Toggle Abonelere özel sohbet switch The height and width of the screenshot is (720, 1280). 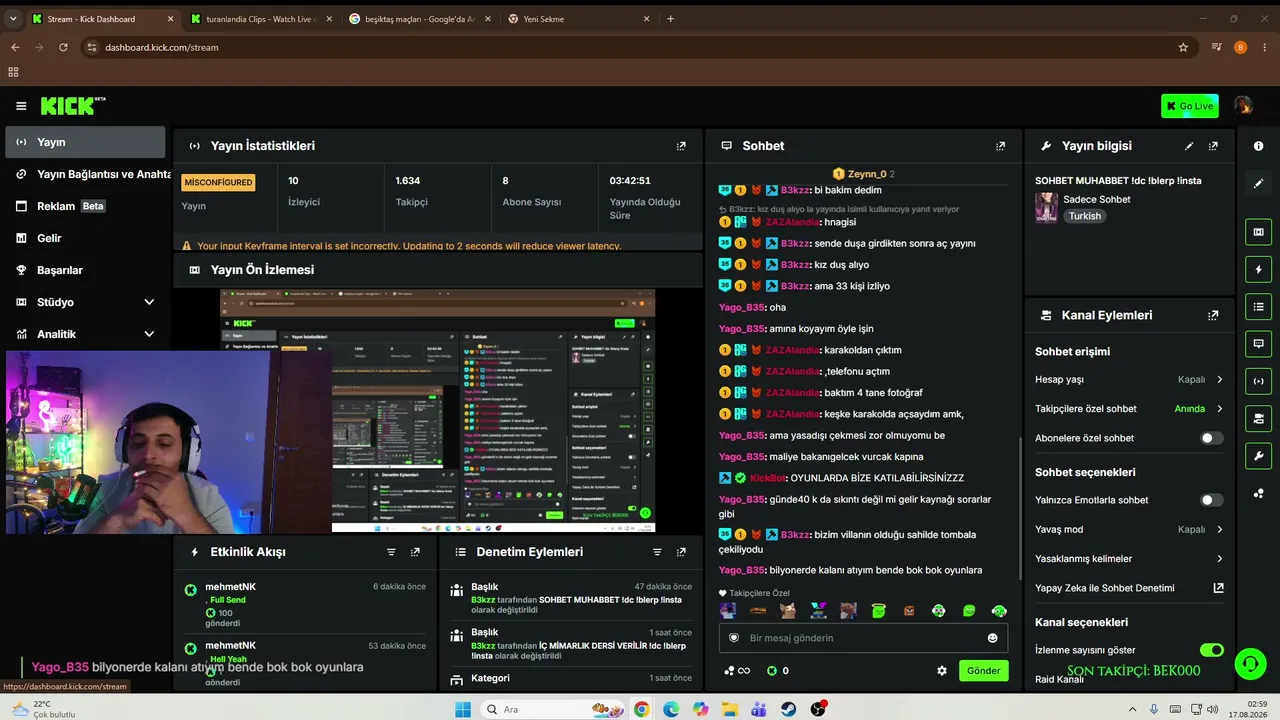click(1211, 438)
